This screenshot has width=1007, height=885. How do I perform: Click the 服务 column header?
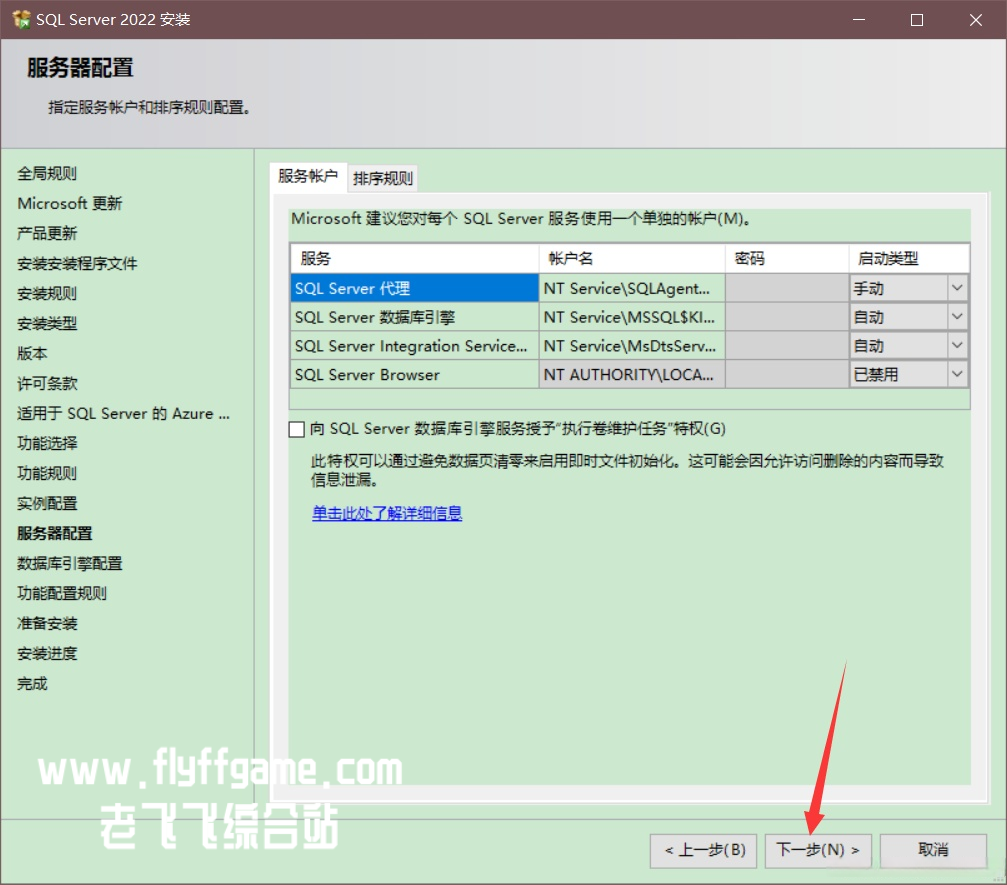(x=414, y=258)
